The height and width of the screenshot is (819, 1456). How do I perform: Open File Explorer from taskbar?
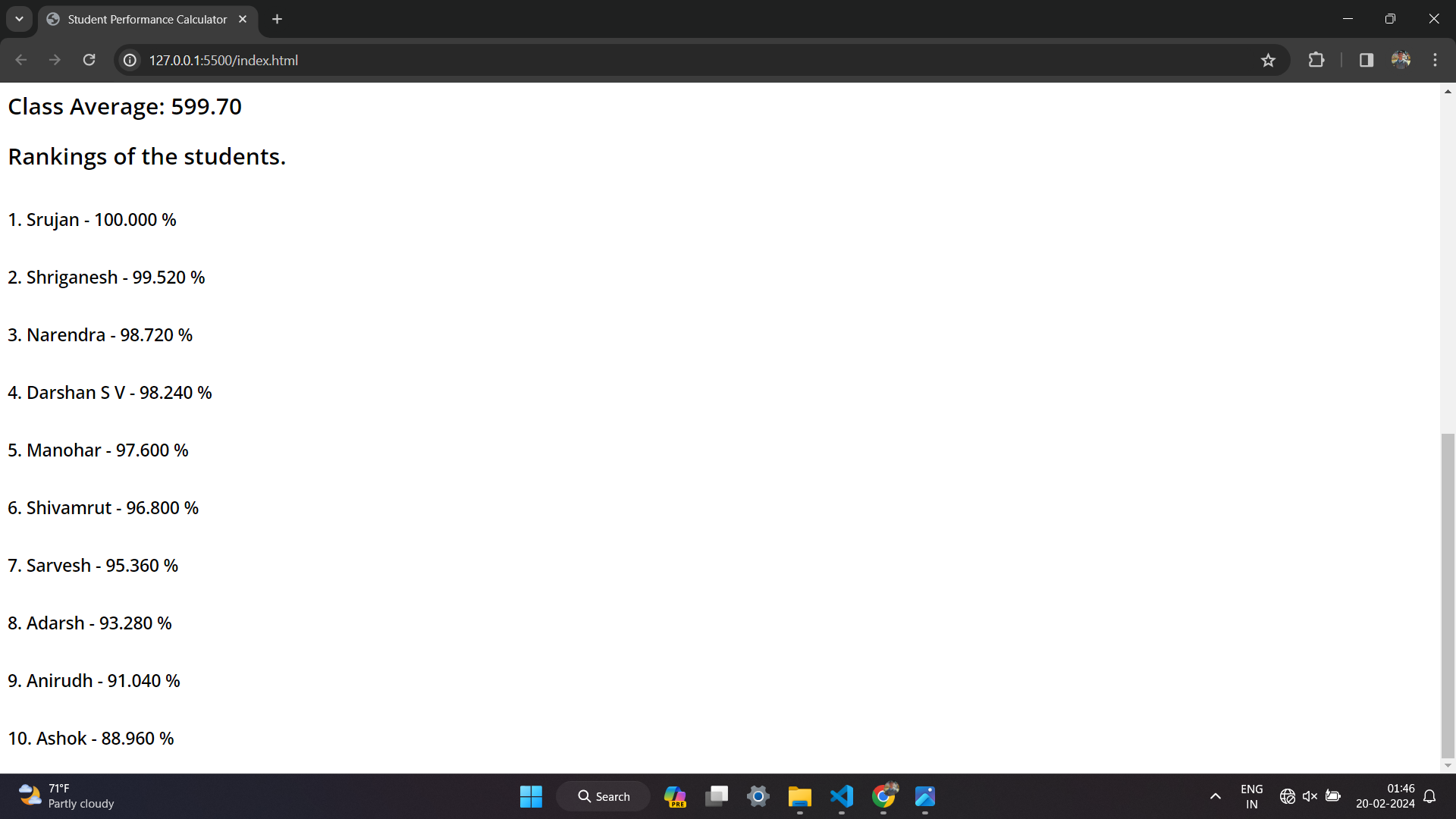pyautogui.click(x=799, y=796)
